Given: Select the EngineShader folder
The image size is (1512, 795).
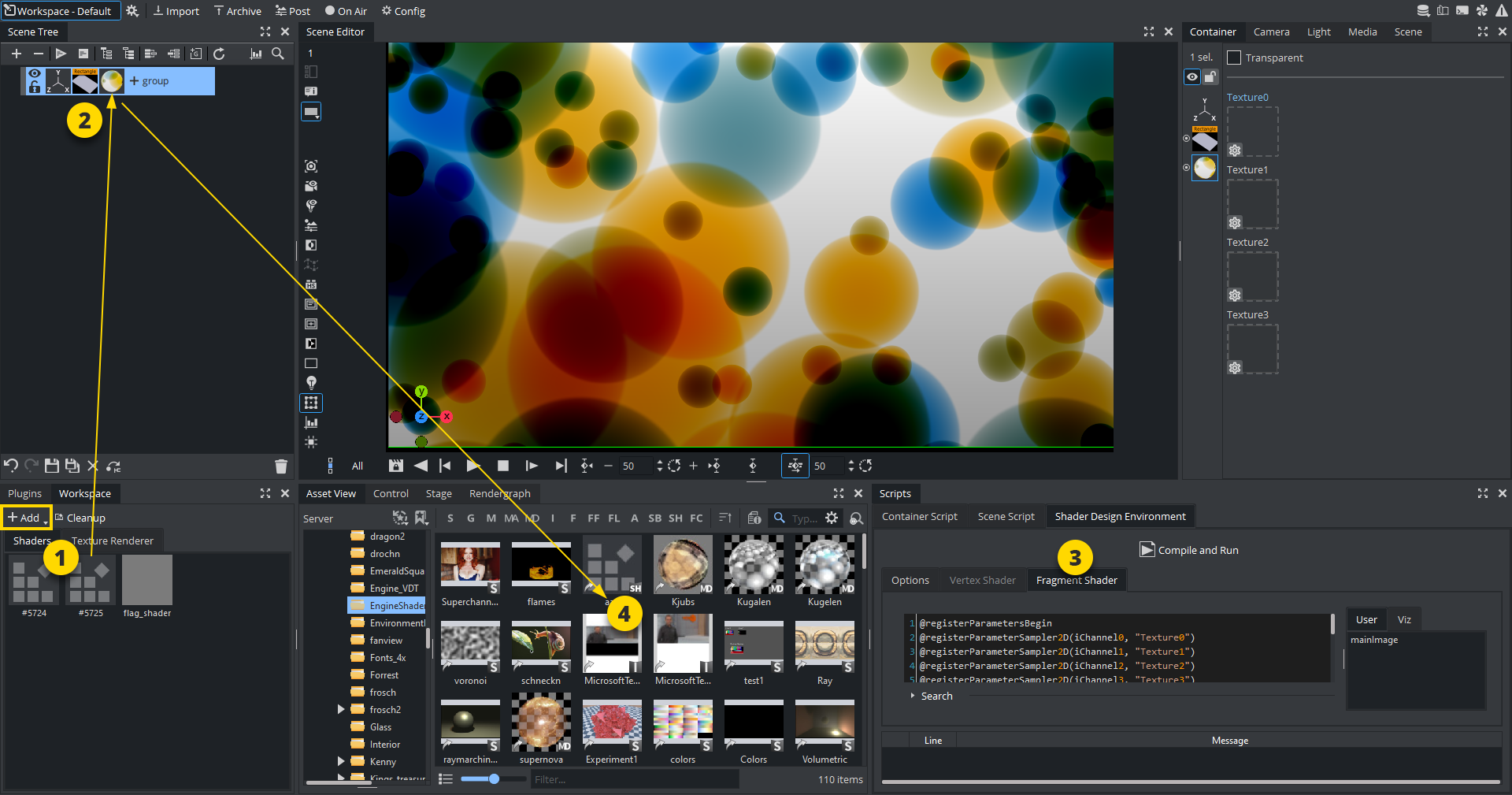Looking at the screenshot, I should [387, 605].
